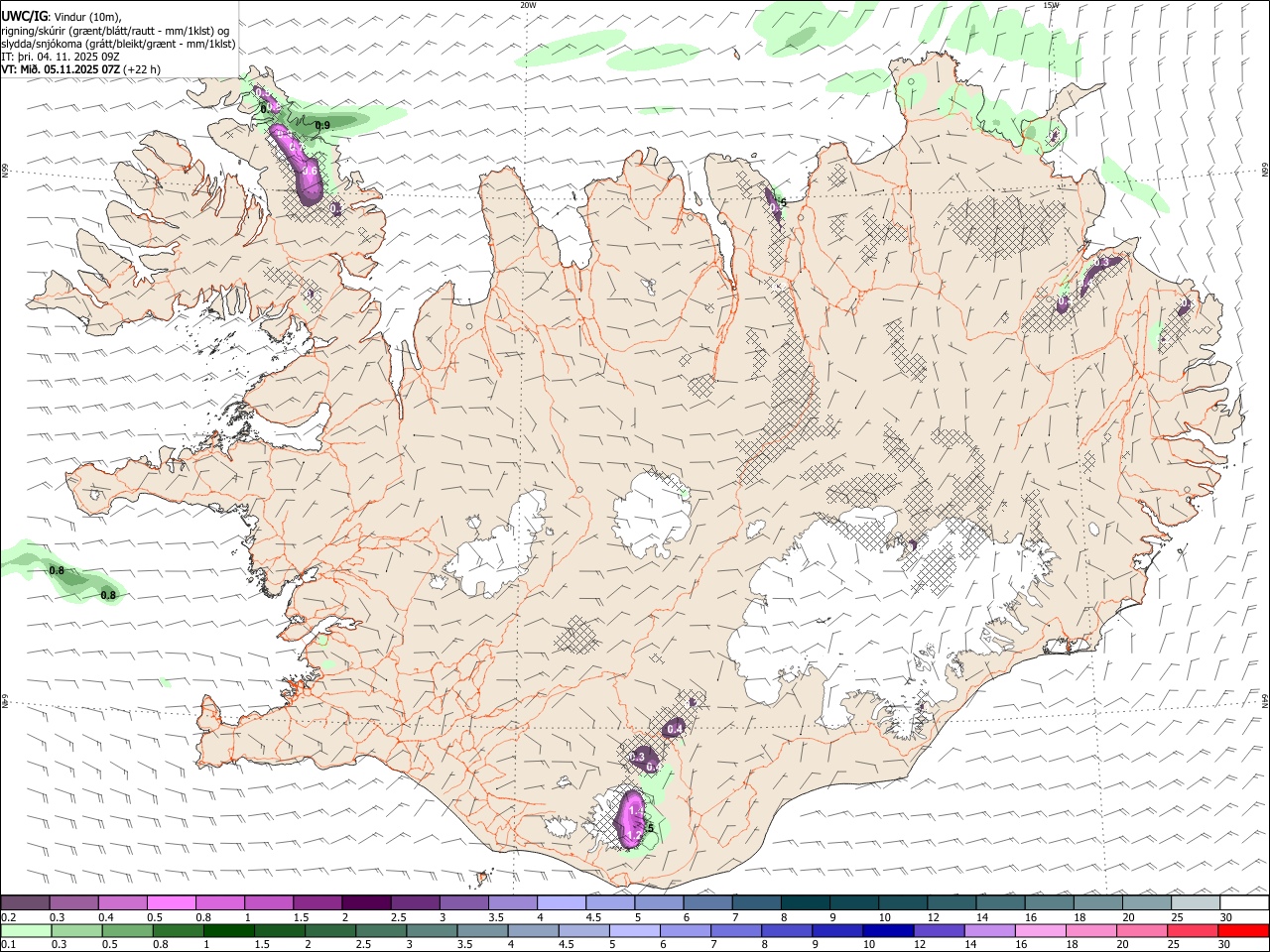Pick the 0.2 mauve swatch in upper legend

coord(25,902)
